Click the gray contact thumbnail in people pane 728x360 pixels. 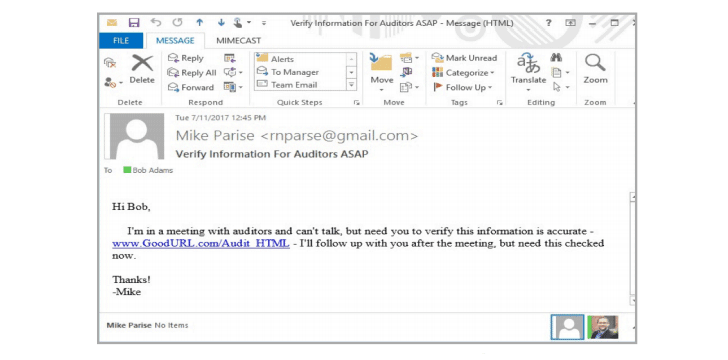567,327
